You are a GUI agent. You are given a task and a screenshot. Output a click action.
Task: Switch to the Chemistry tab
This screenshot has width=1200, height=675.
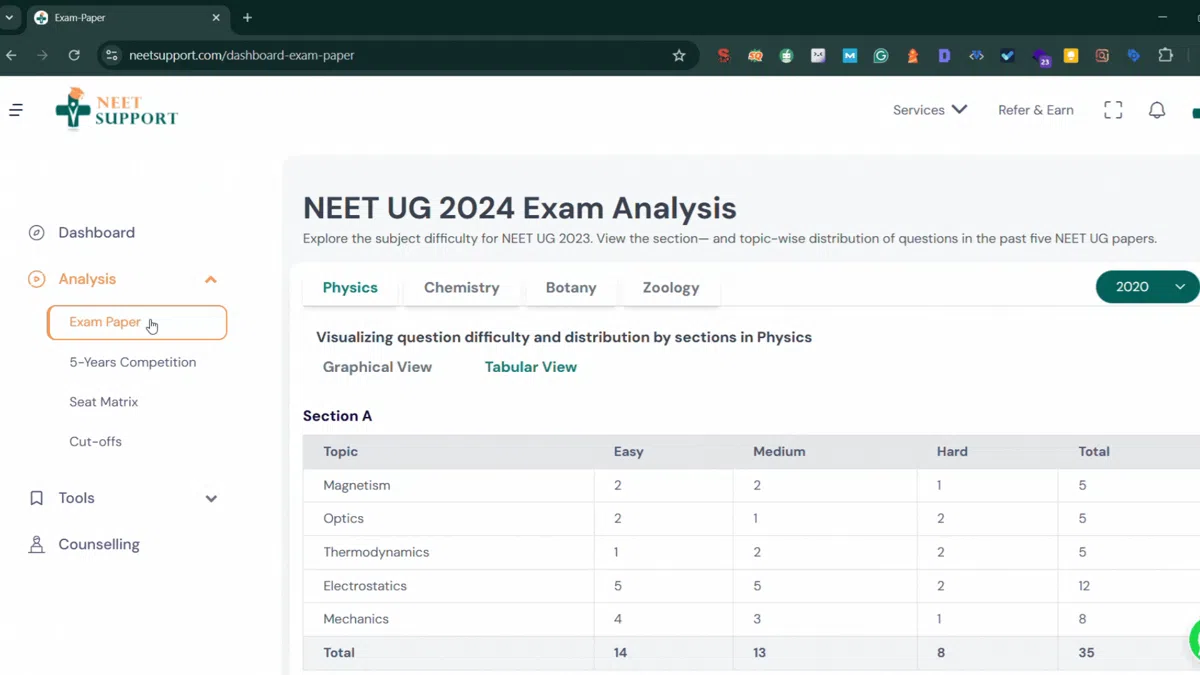[461, 288]
